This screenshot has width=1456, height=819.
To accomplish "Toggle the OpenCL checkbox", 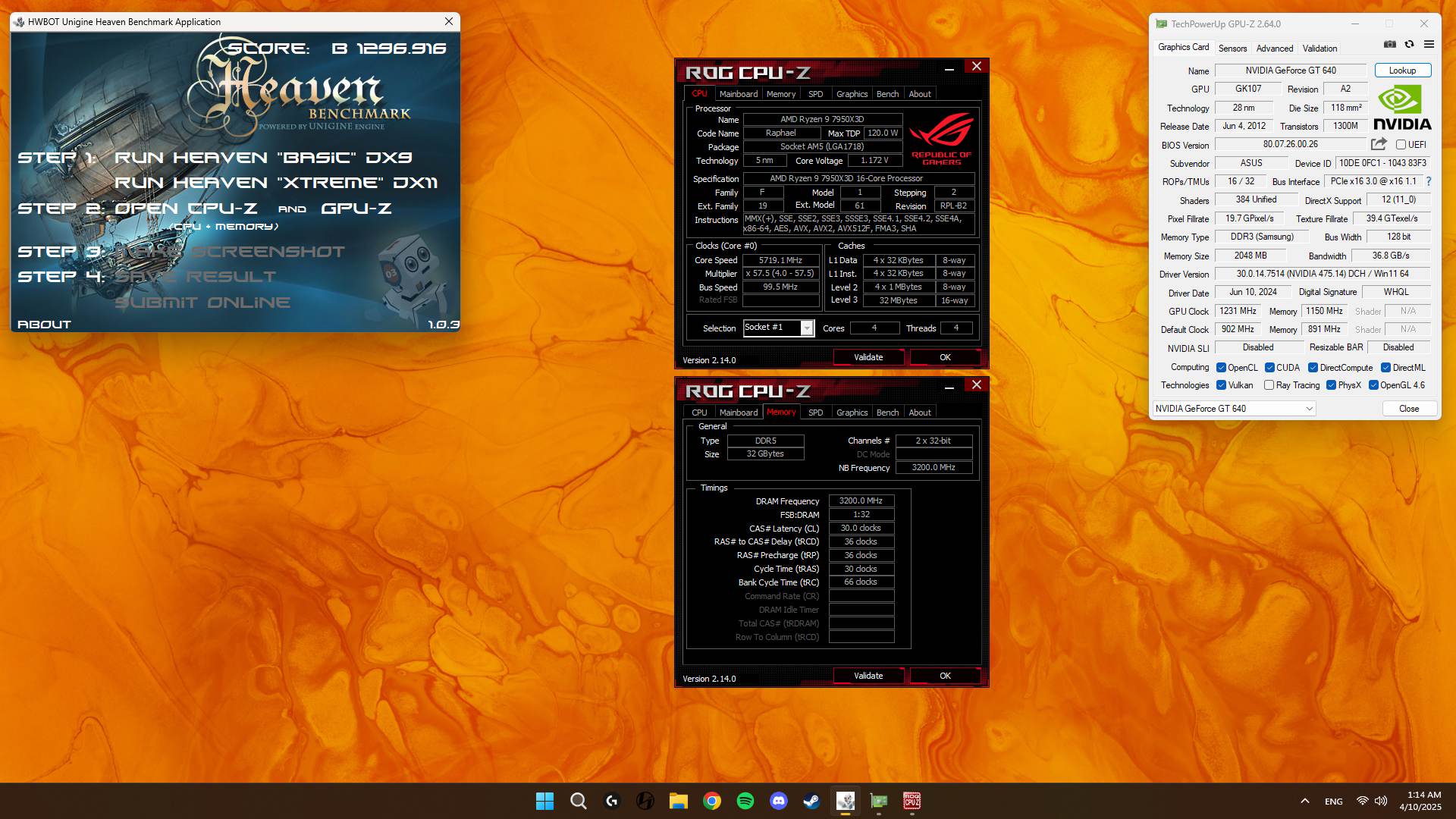I will point(1221,367).
